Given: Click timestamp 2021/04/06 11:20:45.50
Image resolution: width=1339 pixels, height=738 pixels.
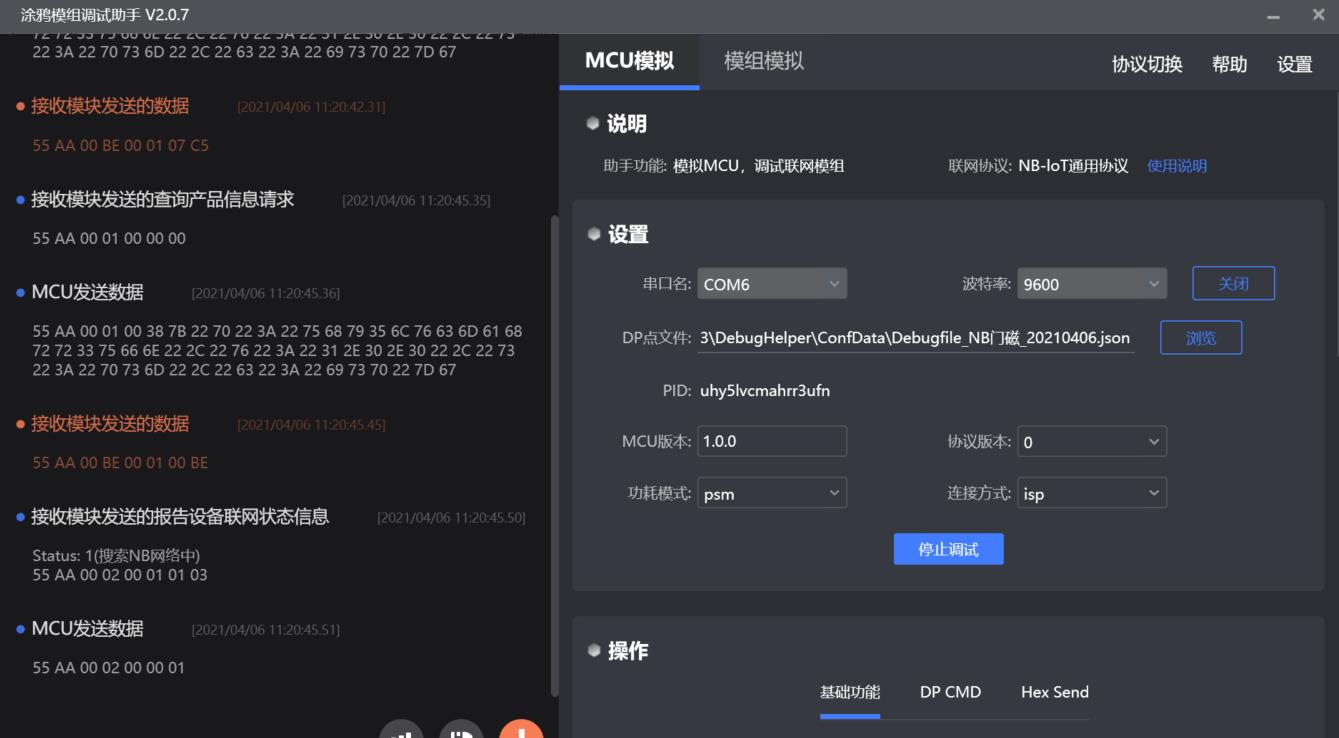Looking at the screenshot, I should [451, 518].
